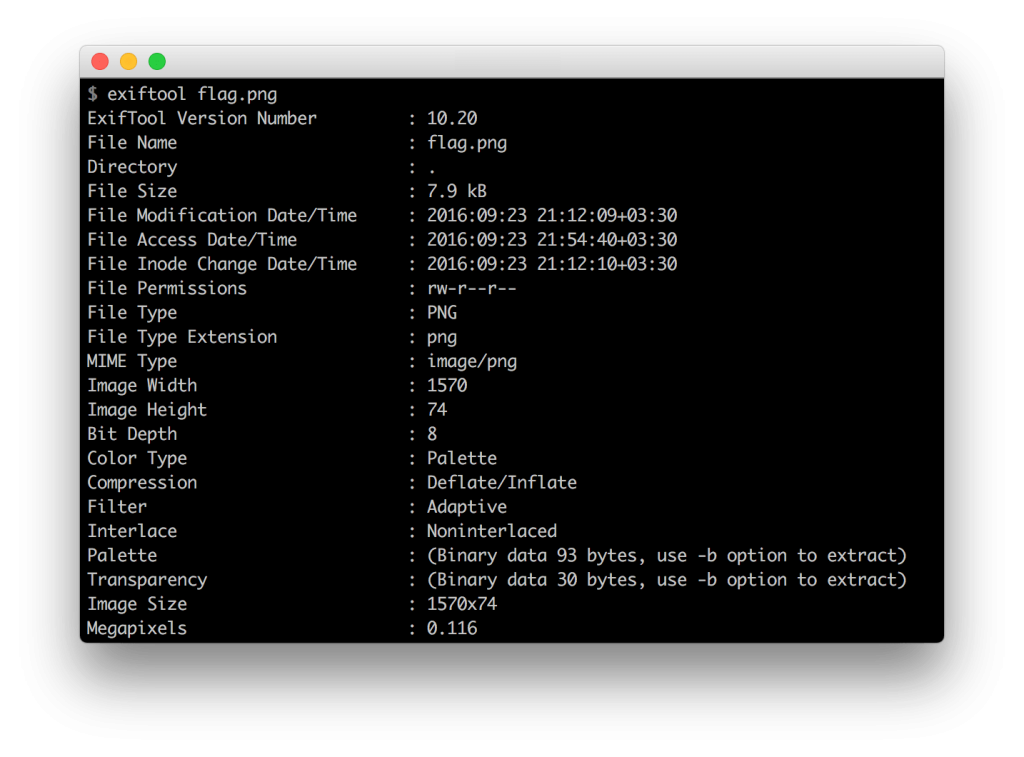Click the yellow minimize window button
The width and height of the screenshot is (1024, 757).
(x=128, y=62)
